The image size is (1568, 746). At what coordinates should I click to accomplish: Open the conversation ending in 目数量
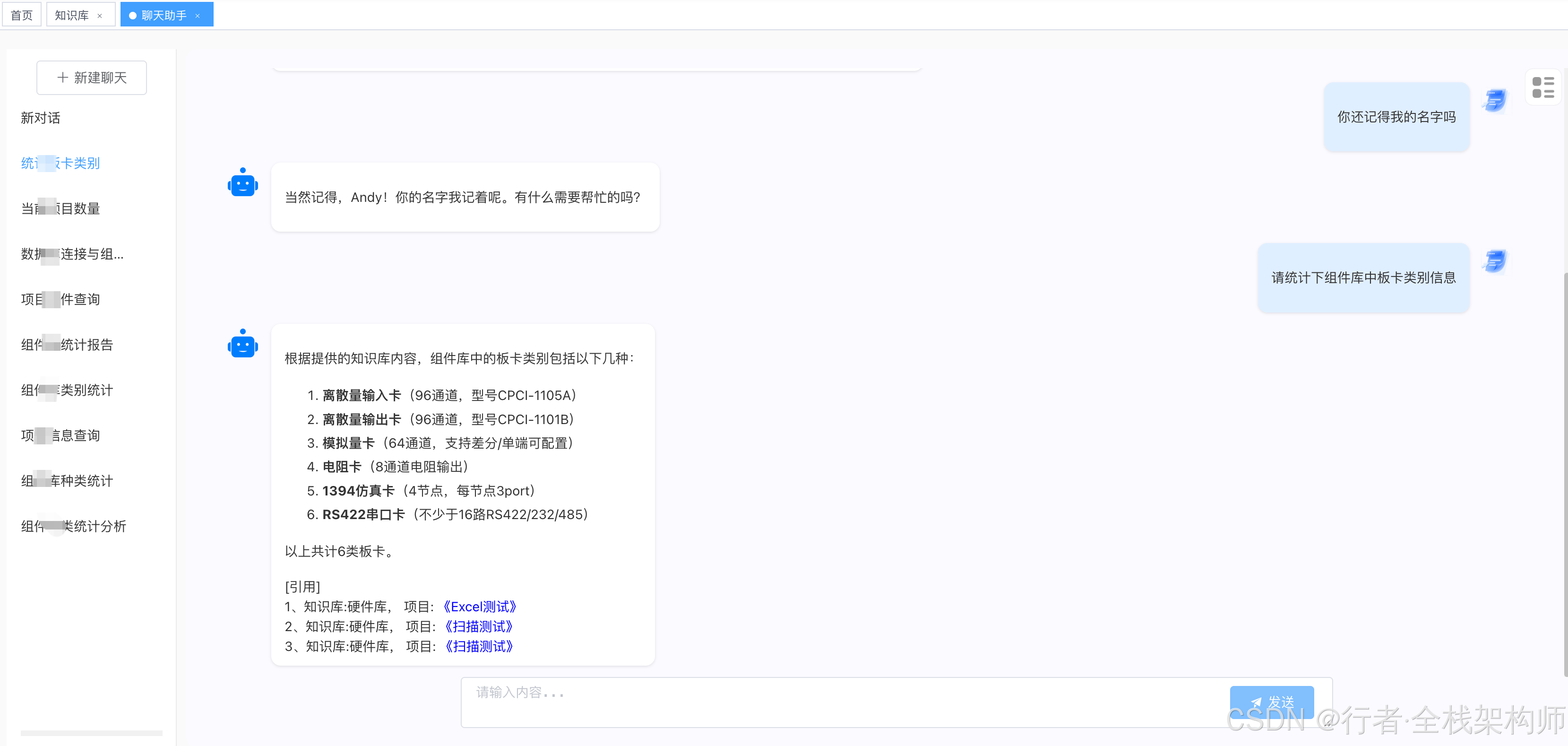(x=60, y=208)
